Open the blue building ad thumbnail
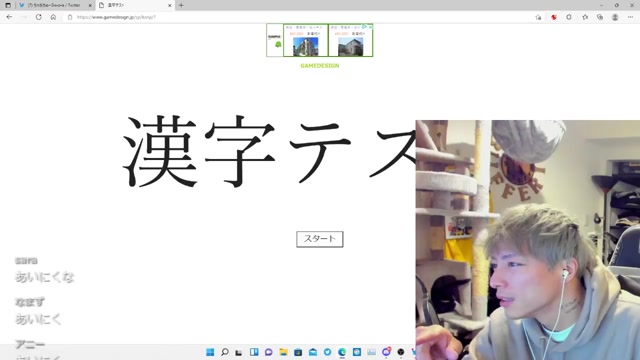 click(305, 47)
